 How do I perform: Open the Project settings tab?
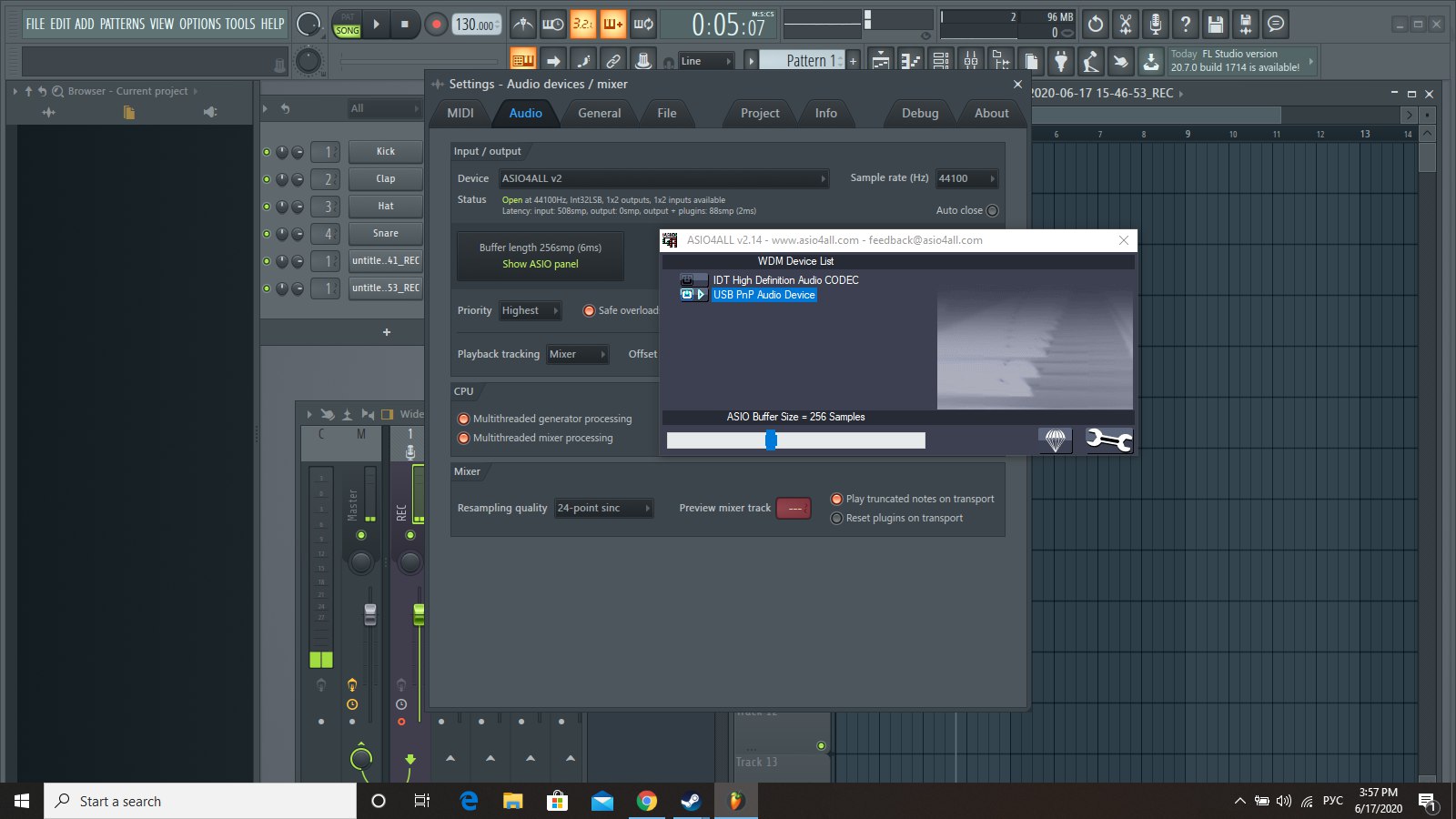[760, 113]
